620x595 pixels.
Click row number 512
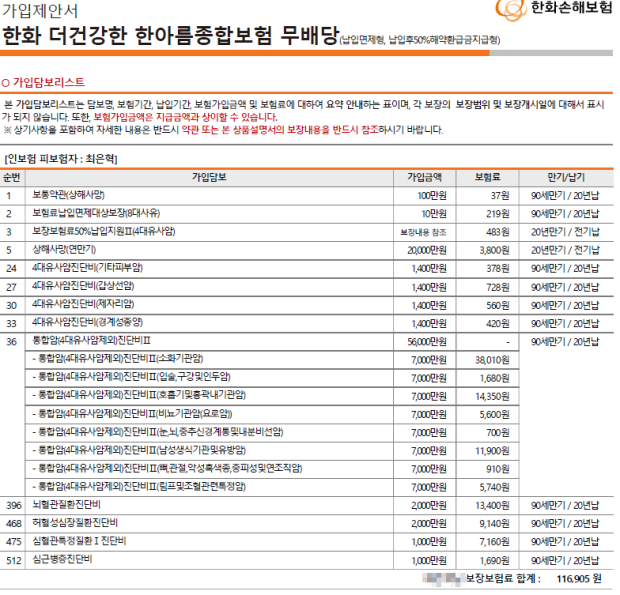[x=13, y=561]
